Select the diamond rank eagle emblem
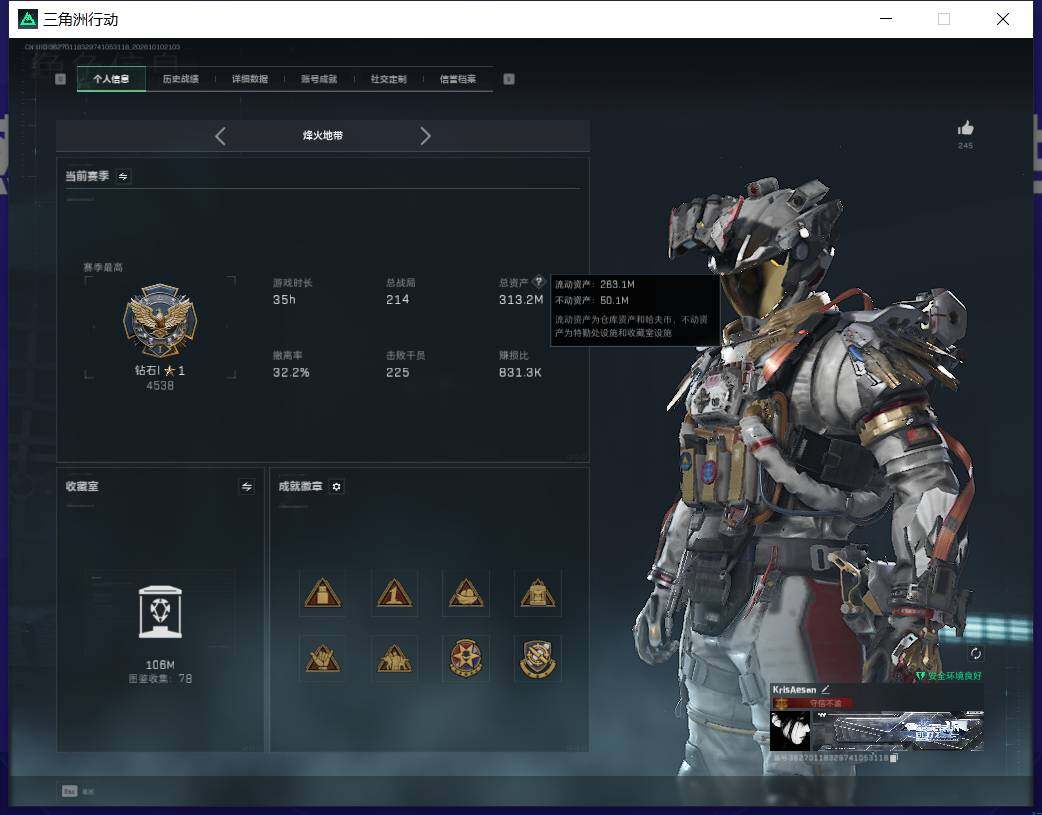Viewport: 1042px width, 815px height. pos(160,320)
